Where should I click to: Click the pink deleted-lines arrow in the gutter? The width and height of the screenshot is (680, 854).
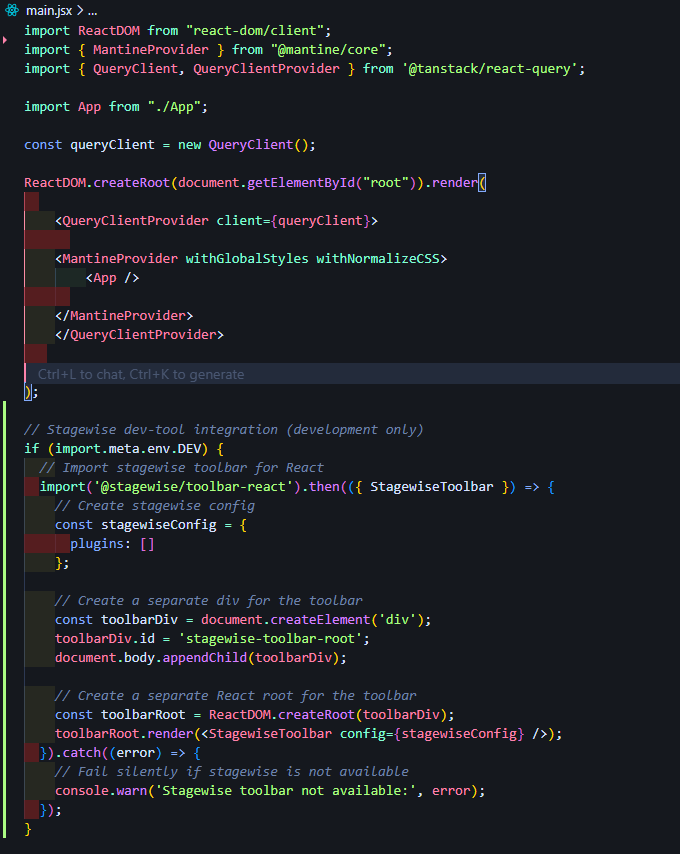click(x=5, y=40)
